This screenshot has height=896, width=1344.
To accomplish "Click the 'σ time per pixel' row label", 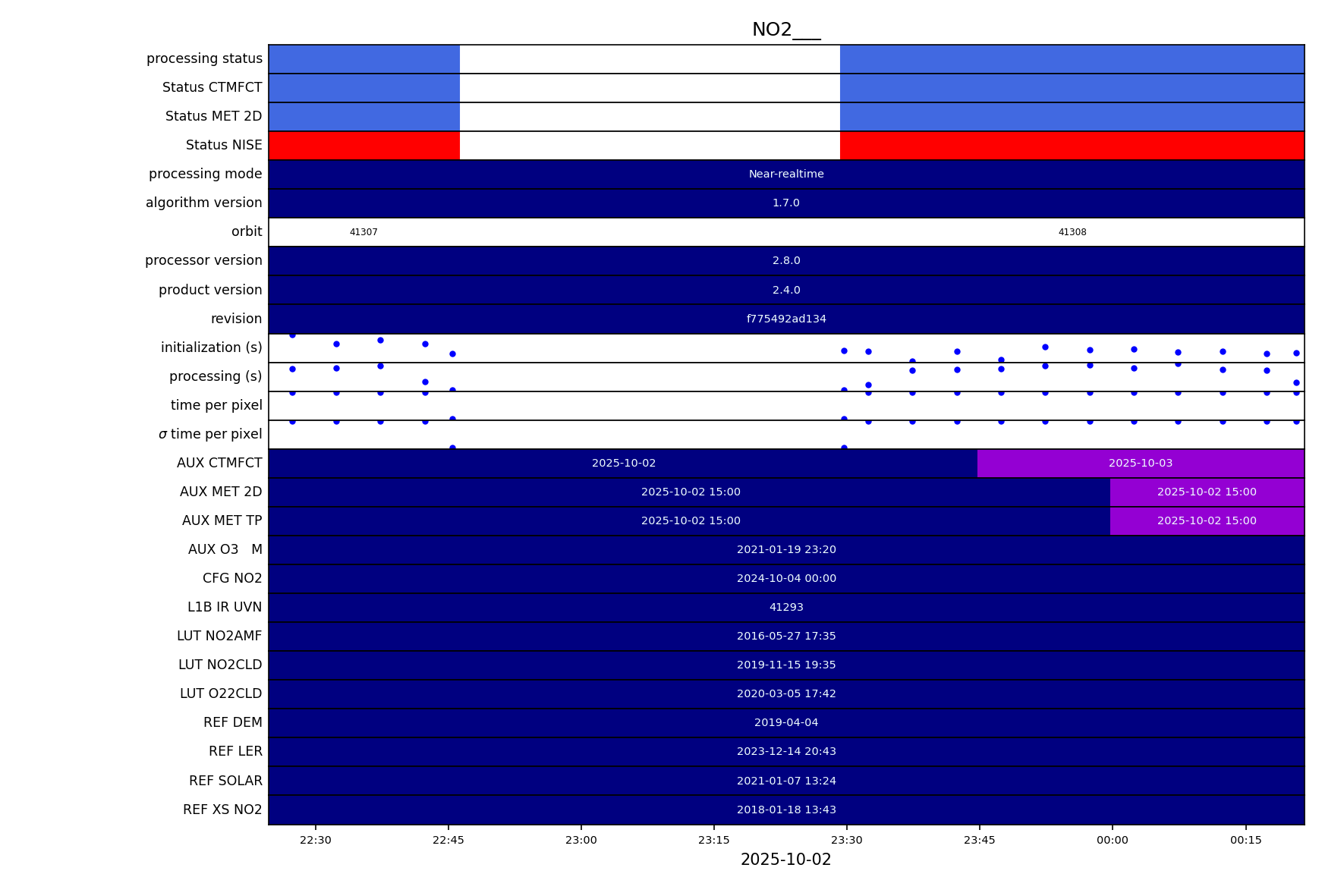I will [210, 434].
